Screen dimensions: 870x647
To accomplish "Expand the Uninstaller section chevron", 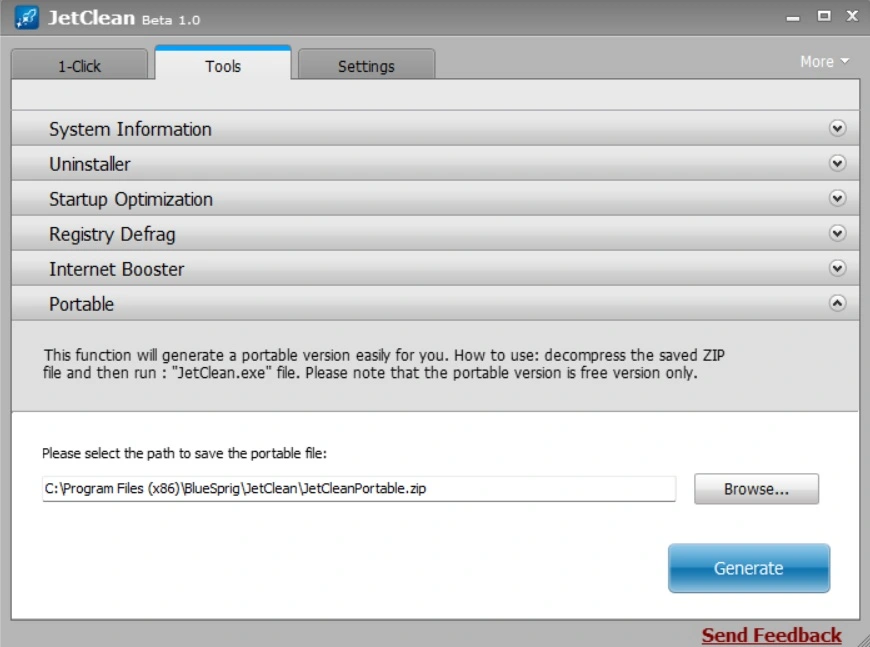I will [x=837, y=163].
